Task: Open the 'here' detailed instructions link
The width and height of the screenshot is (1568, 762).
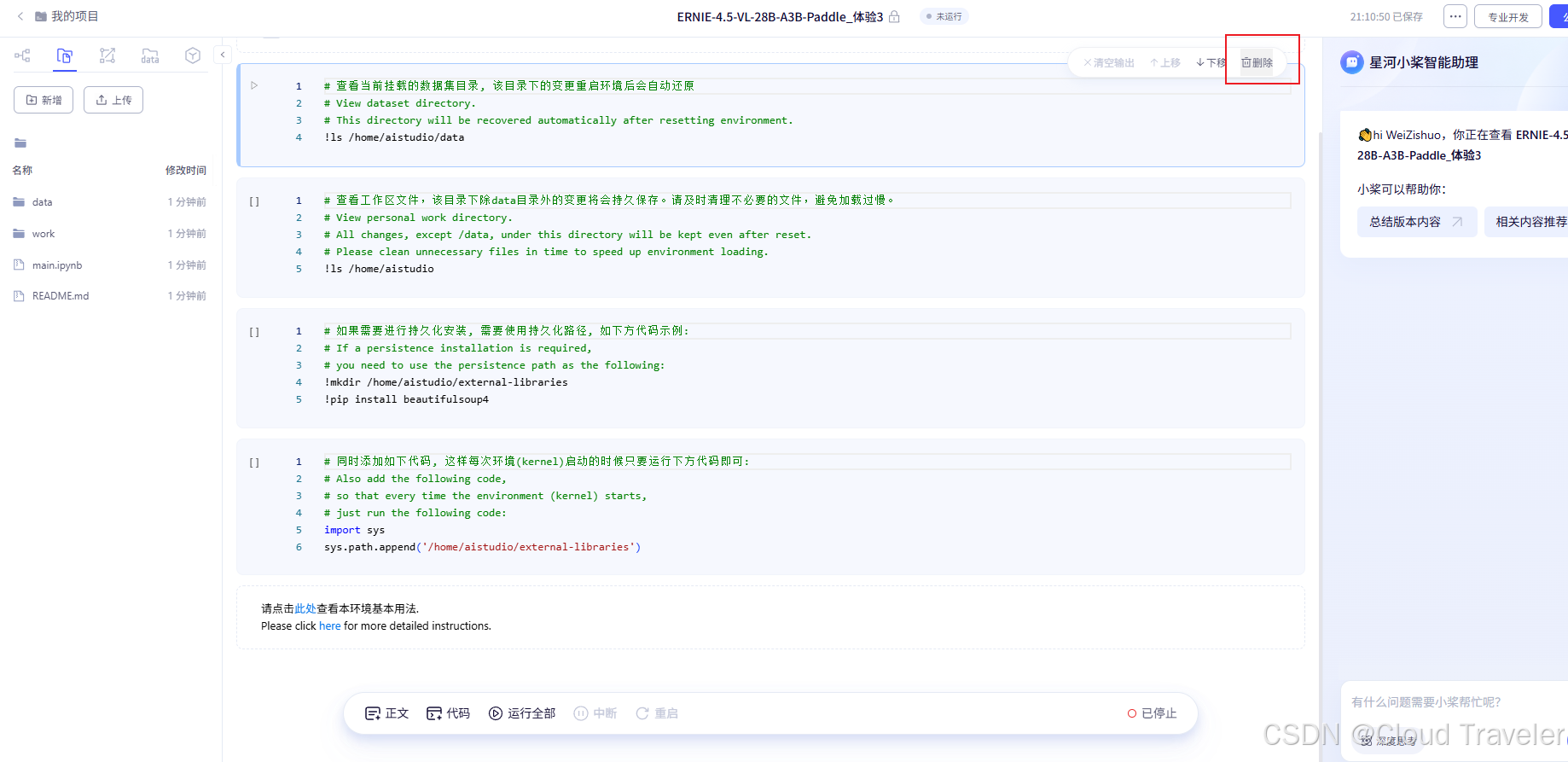Action: tap(330, 625)
